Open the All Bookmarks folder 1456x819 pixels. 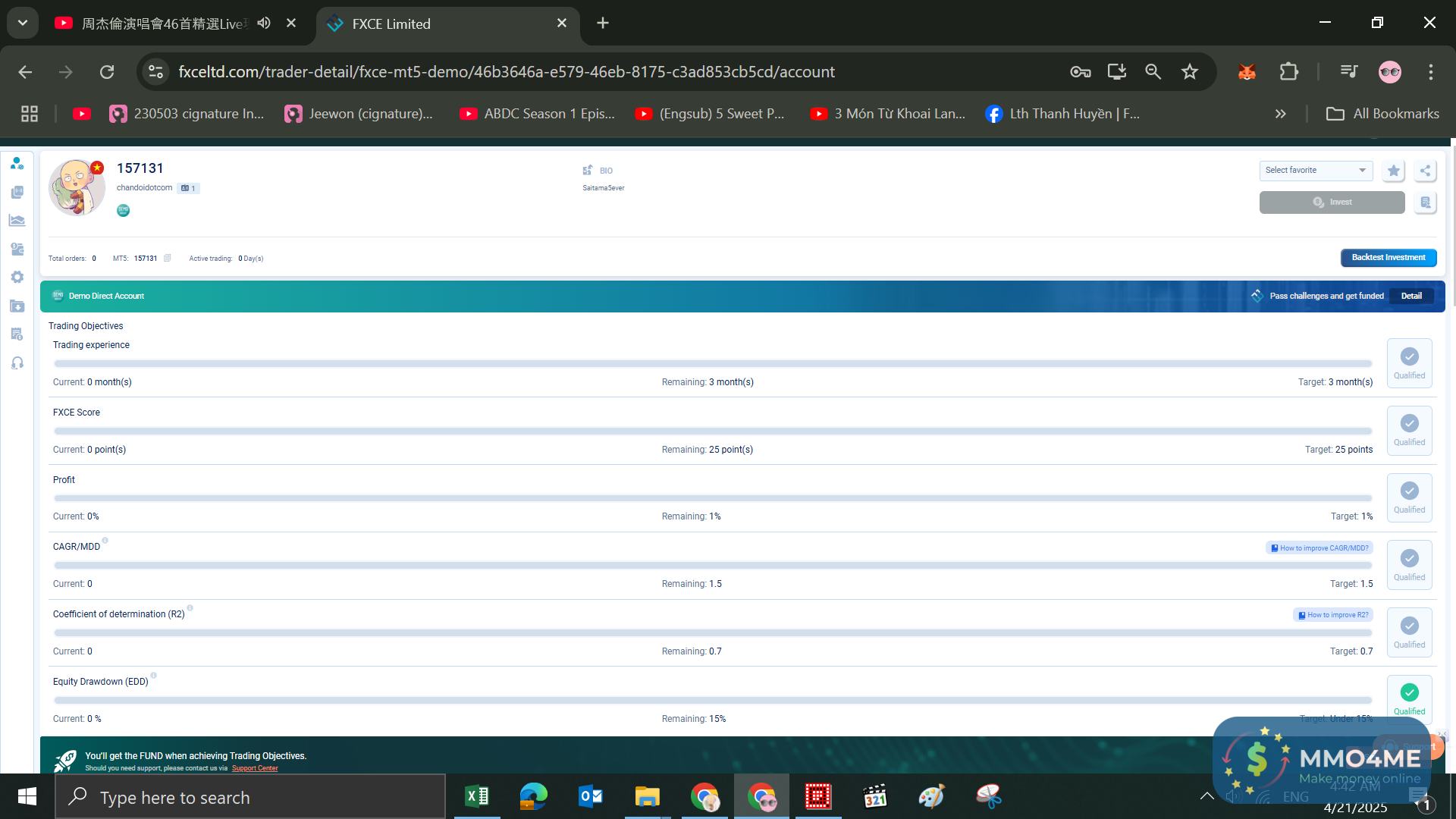click(x=1382, y=114)
